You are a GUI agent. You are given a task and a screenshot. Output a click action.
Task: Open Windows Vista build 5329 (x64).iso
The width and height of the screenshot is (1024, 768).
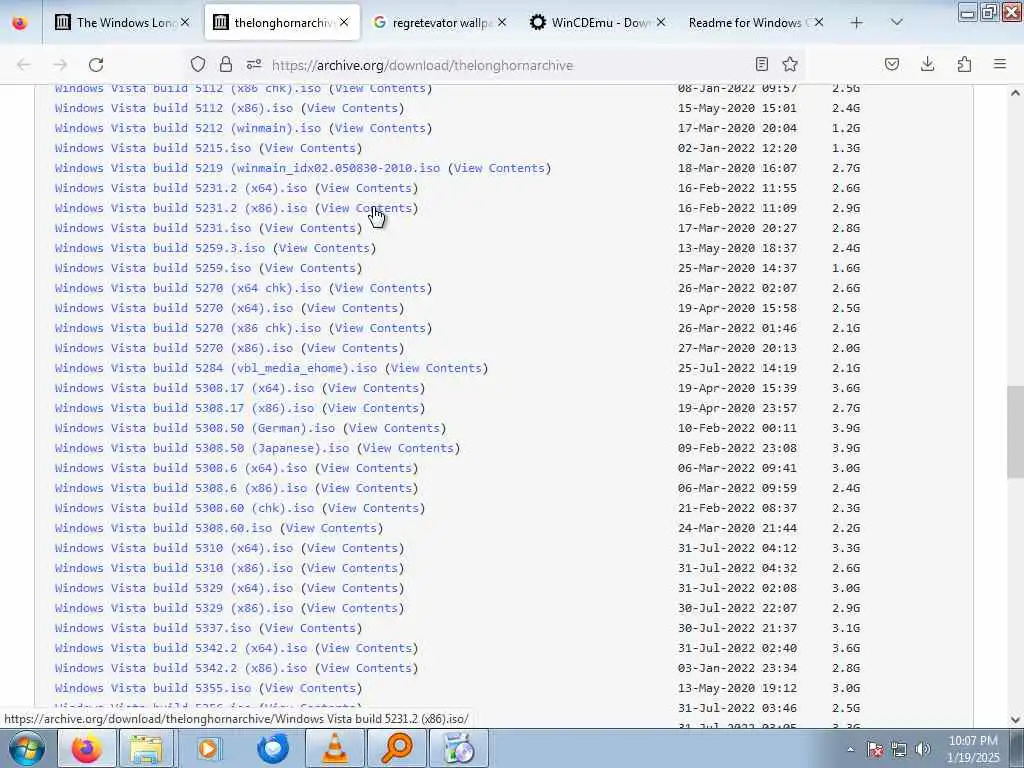point(174,588)
